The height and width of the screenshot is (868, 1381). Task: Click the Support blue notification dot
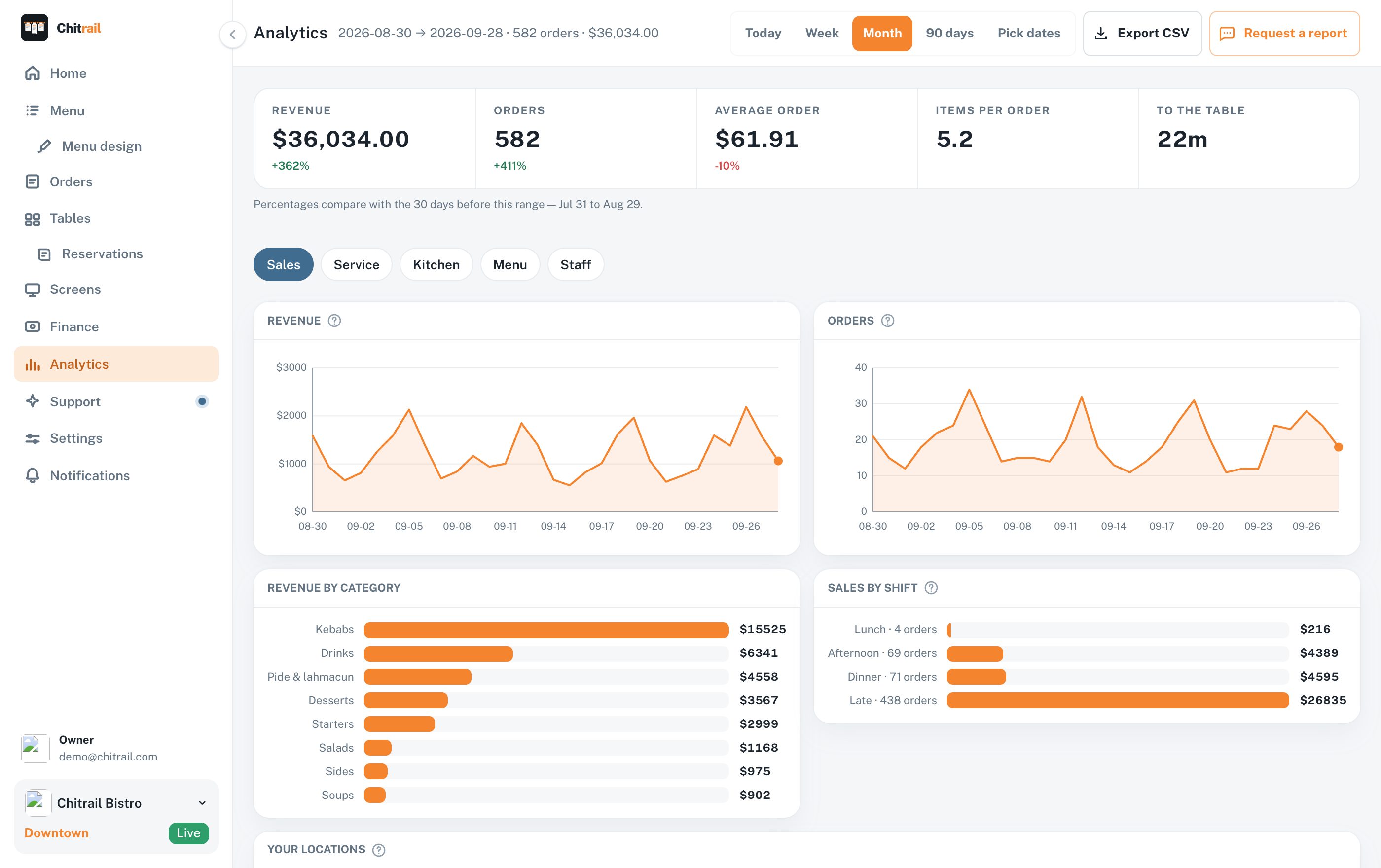(202, 401)
